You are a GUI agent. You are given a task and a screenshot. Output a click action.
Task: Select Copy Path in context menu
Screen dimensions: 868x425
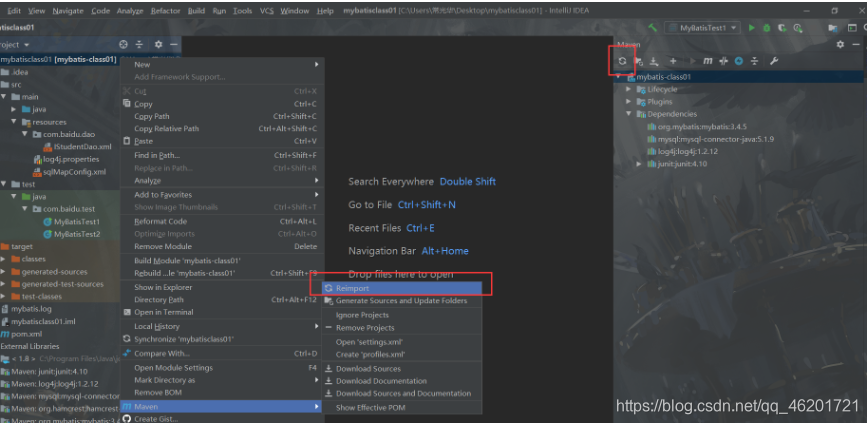[223, 116]
